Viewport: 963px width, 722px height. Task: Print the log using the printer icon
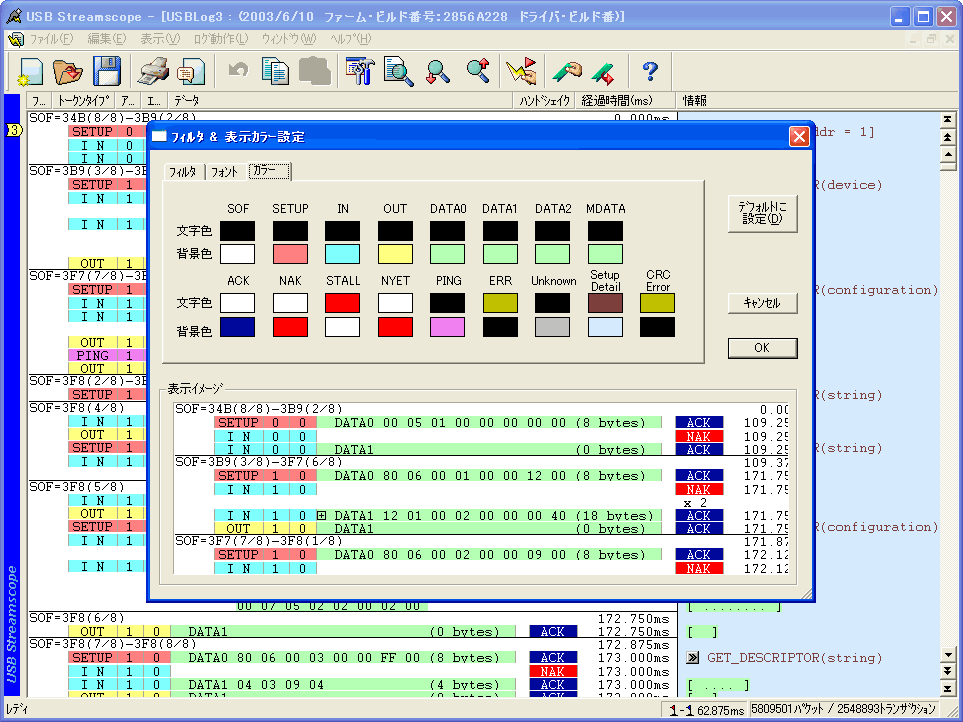tap(153, 72)
